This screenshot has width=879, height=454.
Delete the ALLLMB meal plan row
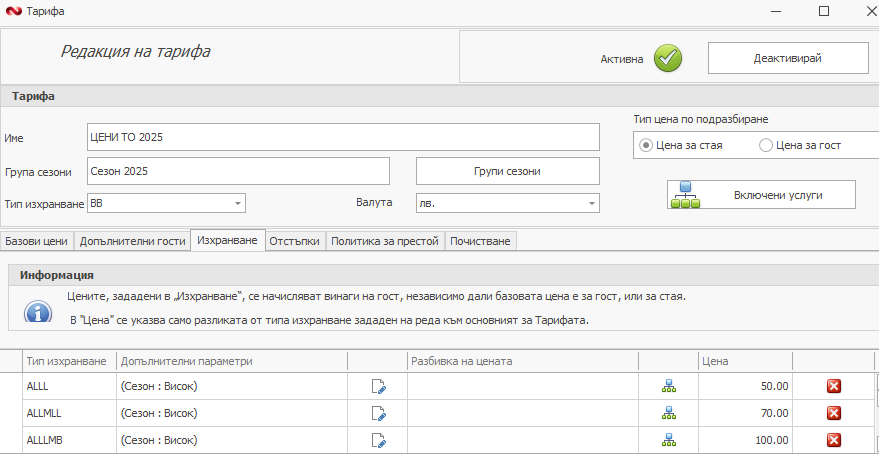click(834, 440)
